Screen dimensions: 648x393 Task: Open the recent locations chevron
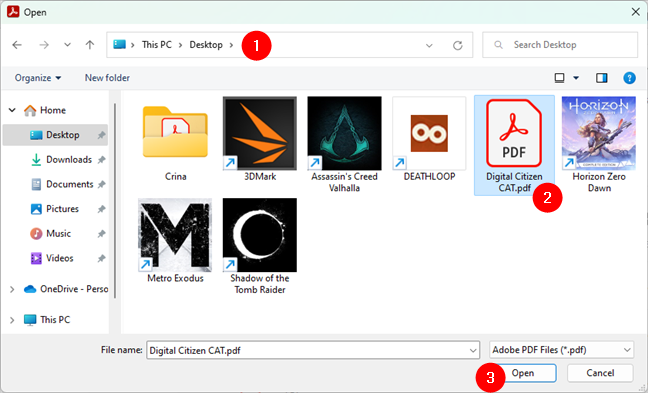(67, 45)
